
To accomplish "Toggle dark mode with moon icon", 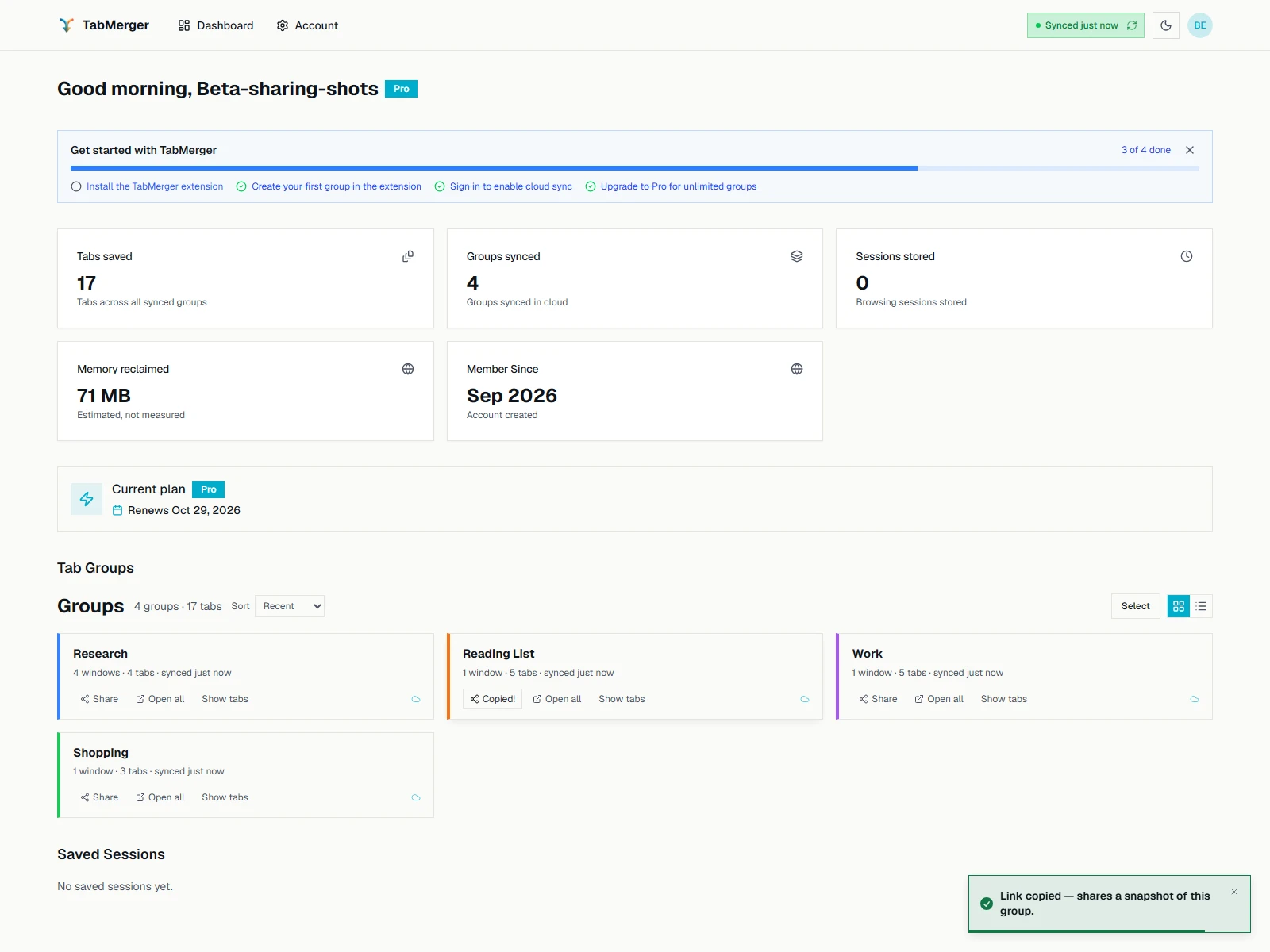I will [1166, 25].
